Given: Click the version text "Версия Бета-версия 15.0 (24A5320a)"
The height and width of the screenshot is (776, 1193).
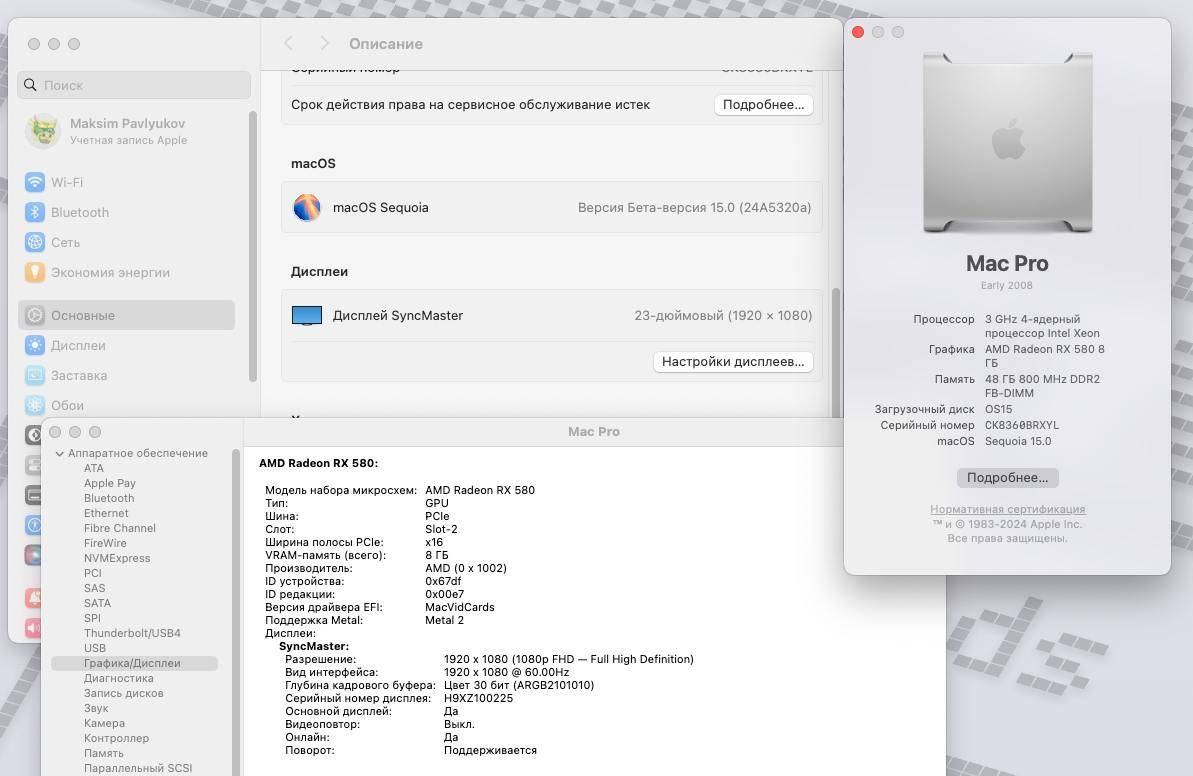Looking at the screenshot, I should coord(694,207).
